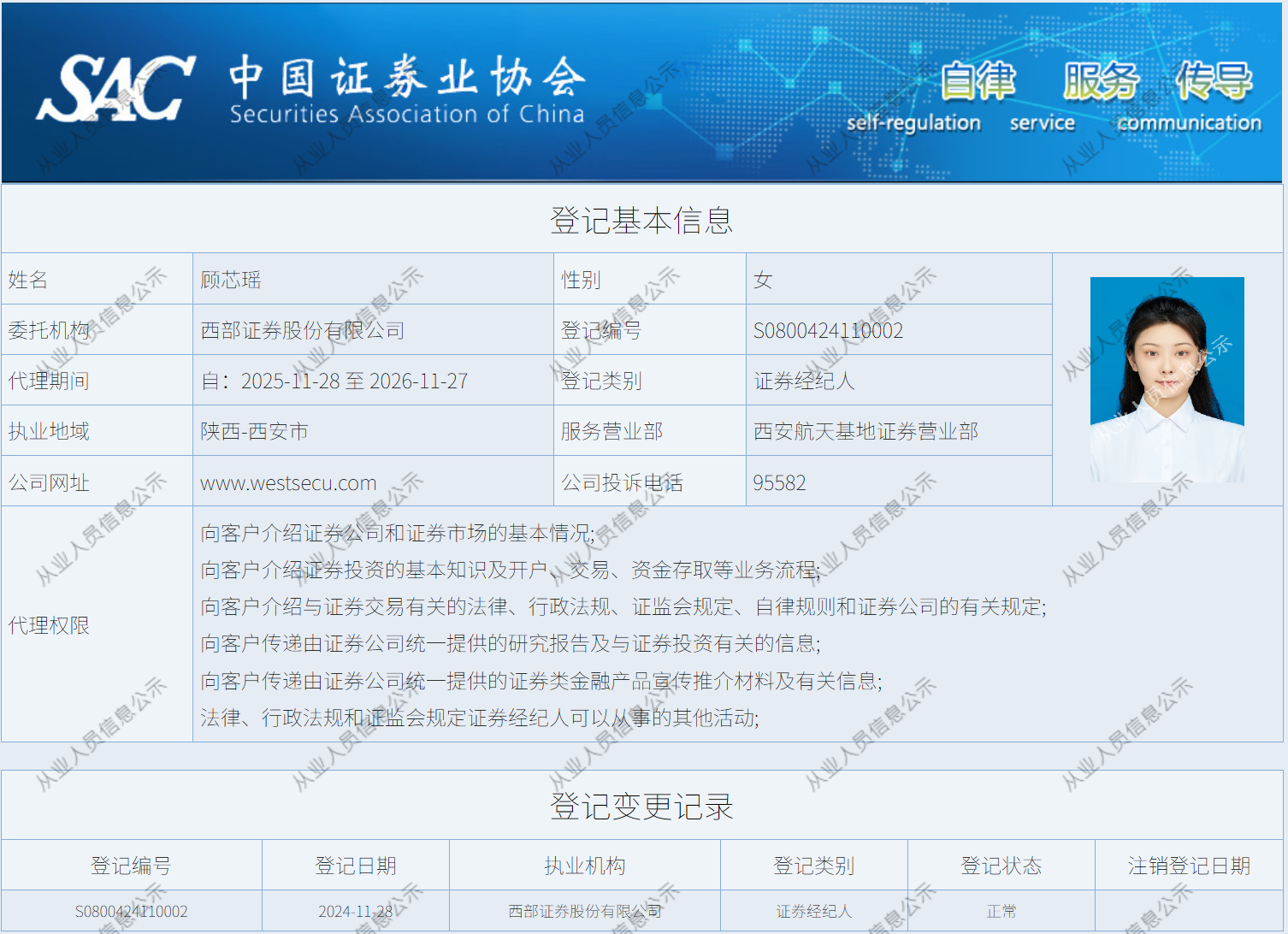Viewport: 1288px width, 934px height.
Task: Click the complaint phone number 95582
Action: pyautogui.click(x=779, y=482)
